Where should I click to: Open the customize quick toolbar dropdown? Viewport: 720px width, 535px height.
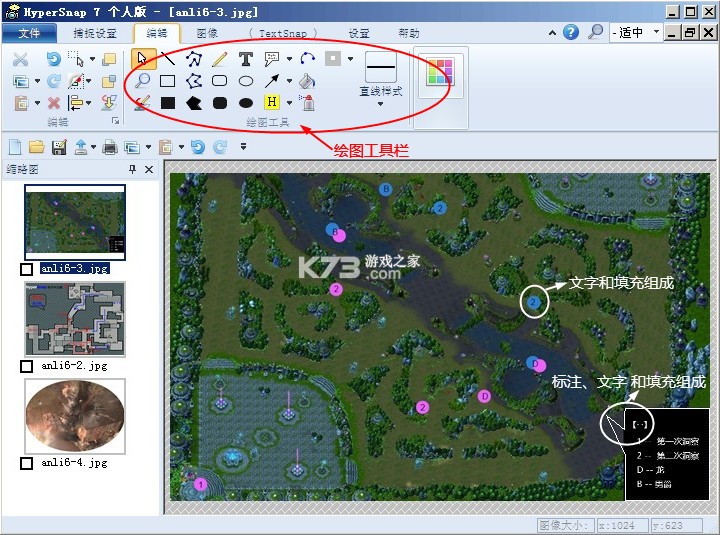243,146
